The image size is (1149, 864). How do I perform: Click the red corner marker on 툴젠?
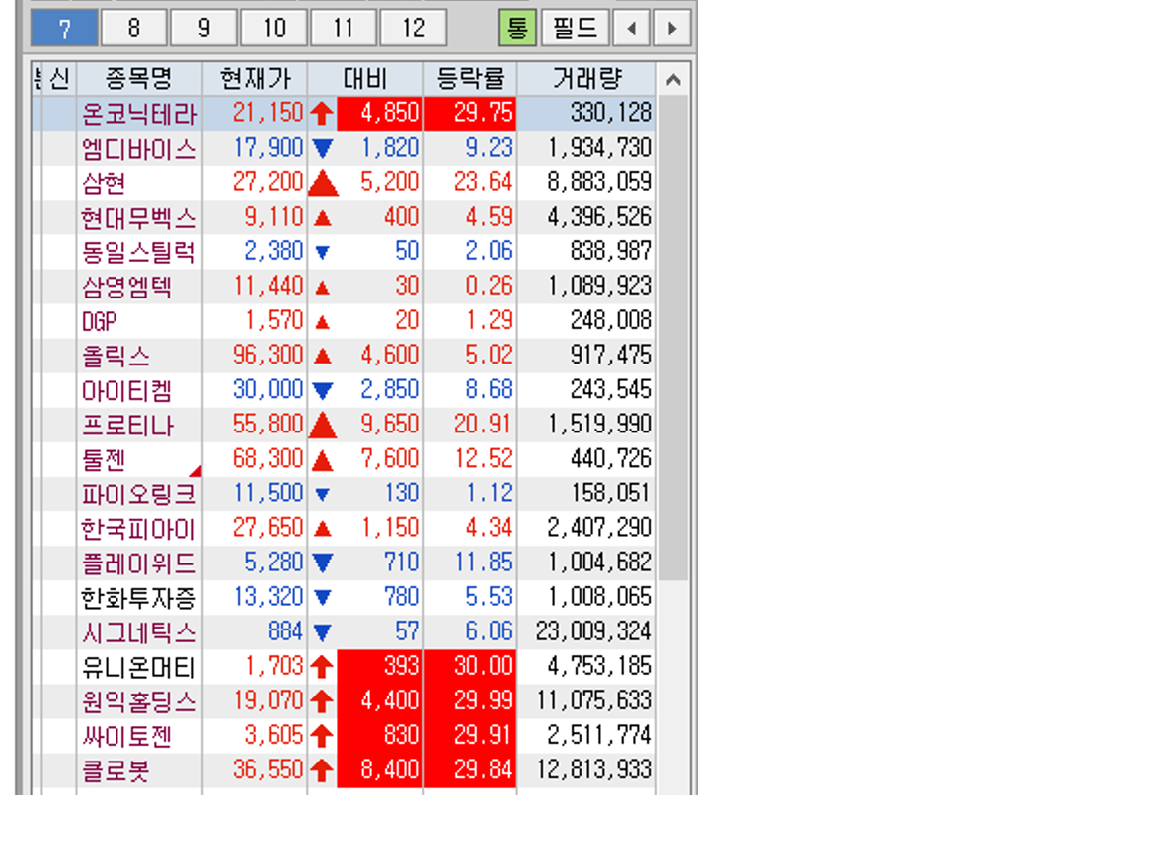pos(196,470)
